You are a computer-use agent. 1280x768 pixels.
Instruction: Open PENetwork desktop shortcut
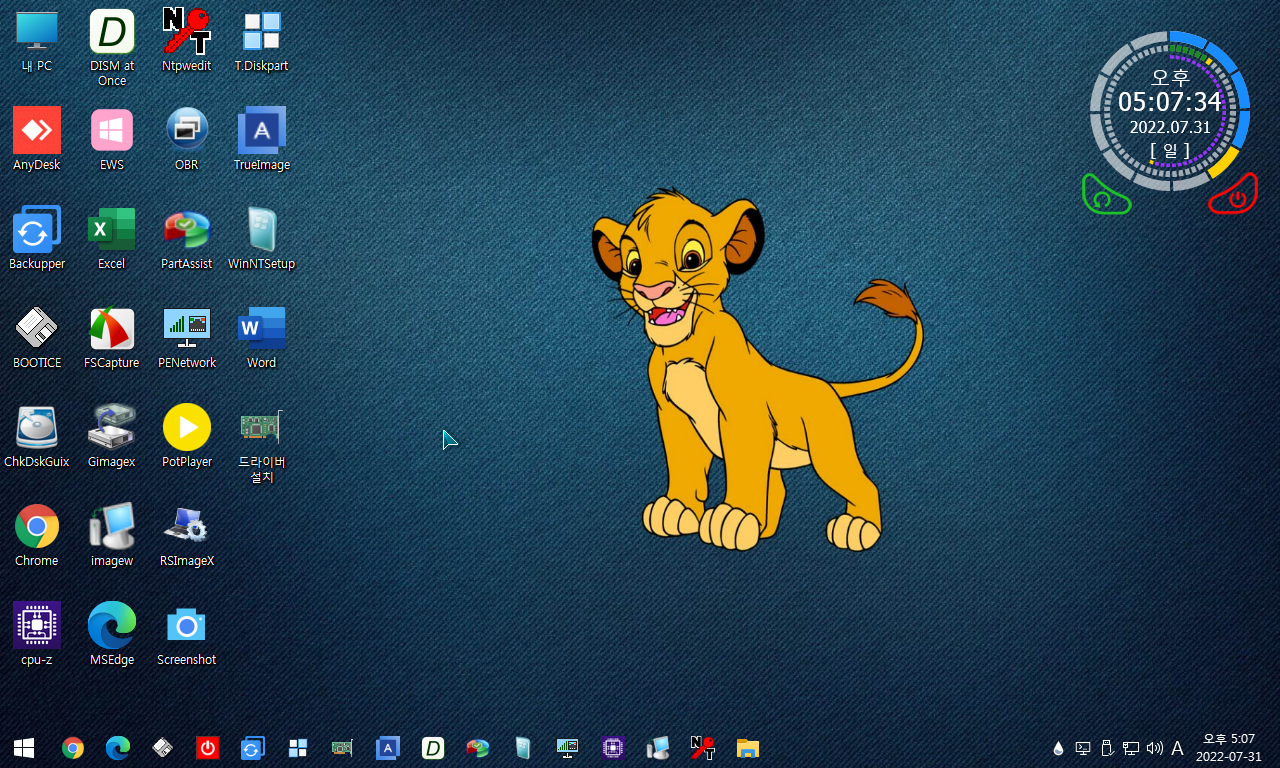coord(187,338)
